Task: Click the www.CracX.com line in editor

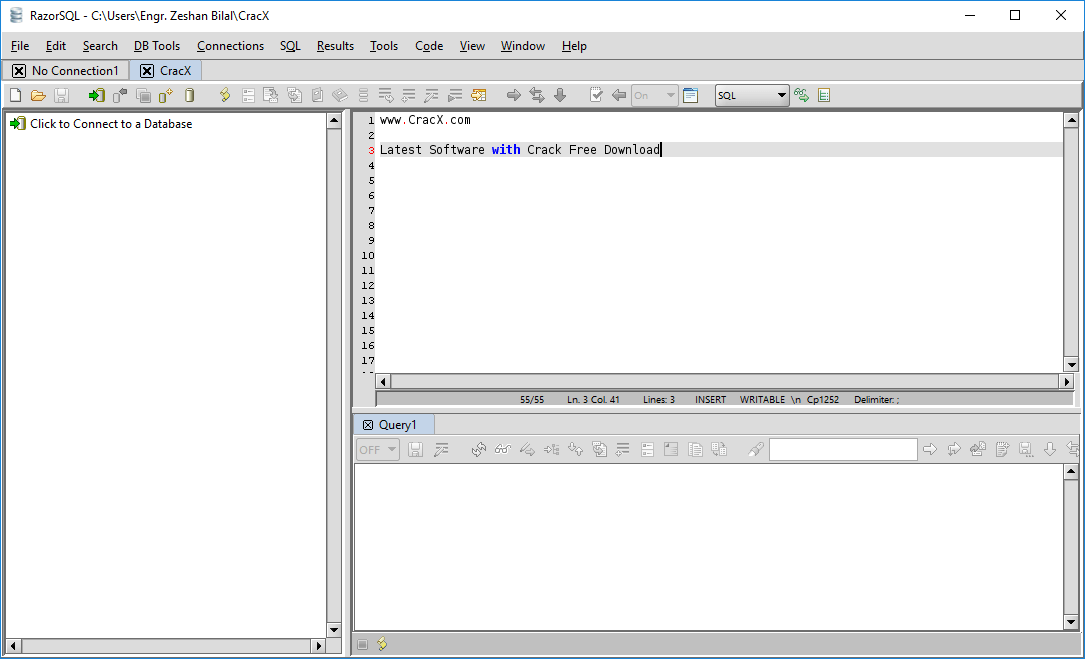Action: click(425, 120)
